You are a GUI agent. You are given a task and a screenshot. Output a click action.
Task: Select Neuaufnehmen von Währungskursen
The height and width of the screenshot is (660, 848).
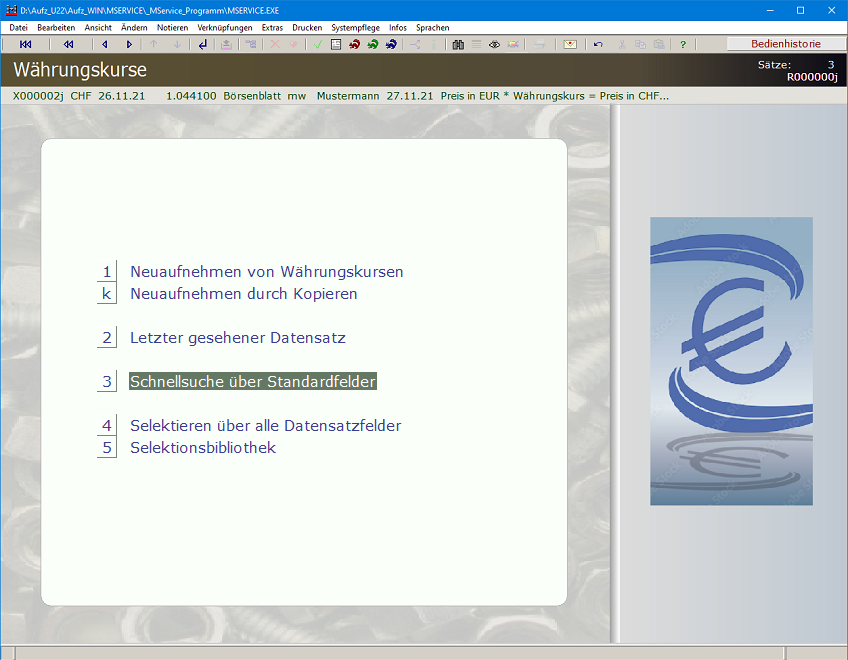266,272
